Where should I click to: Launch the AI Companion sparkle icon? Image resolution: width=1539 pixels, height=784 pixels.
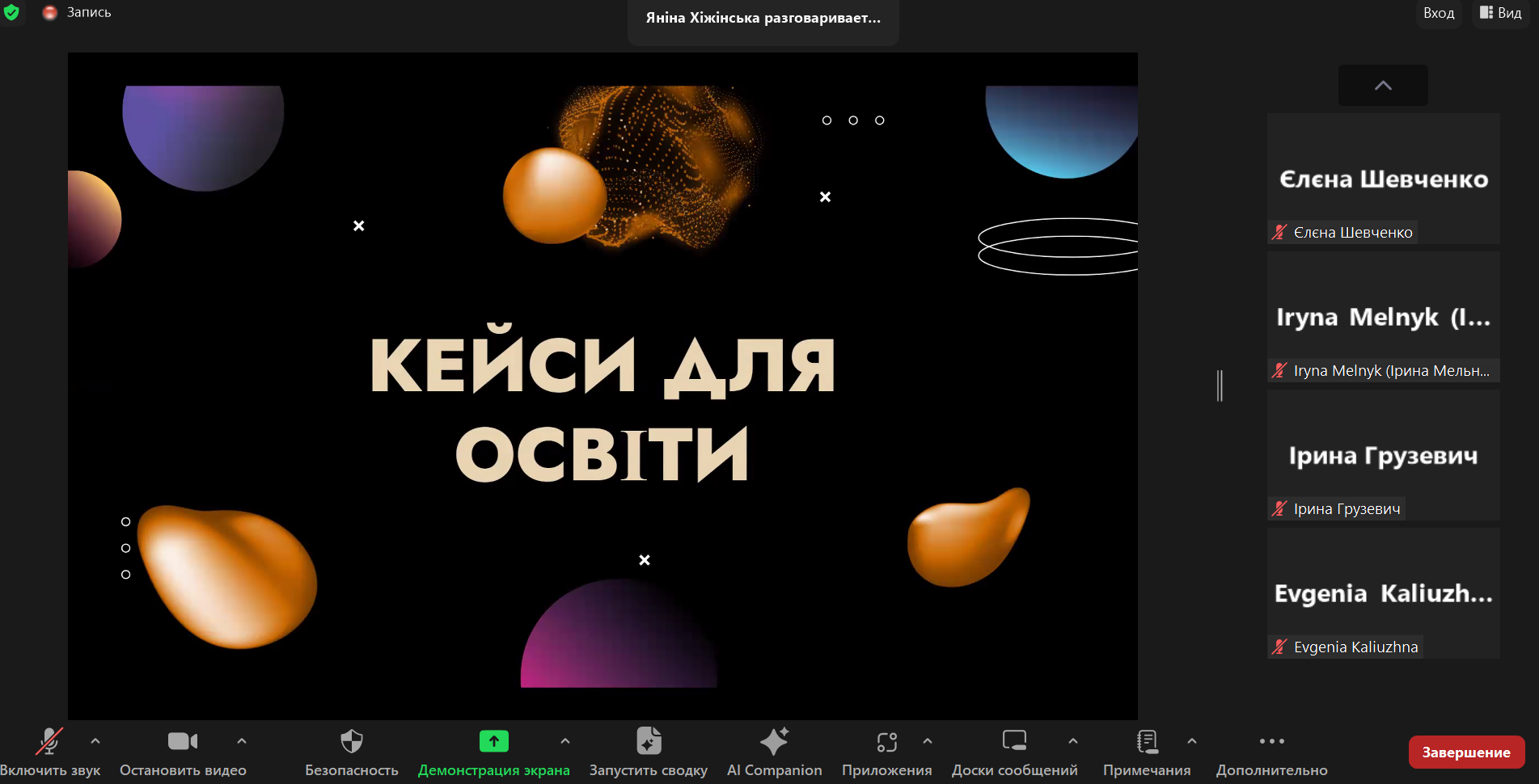click(774, 741)
